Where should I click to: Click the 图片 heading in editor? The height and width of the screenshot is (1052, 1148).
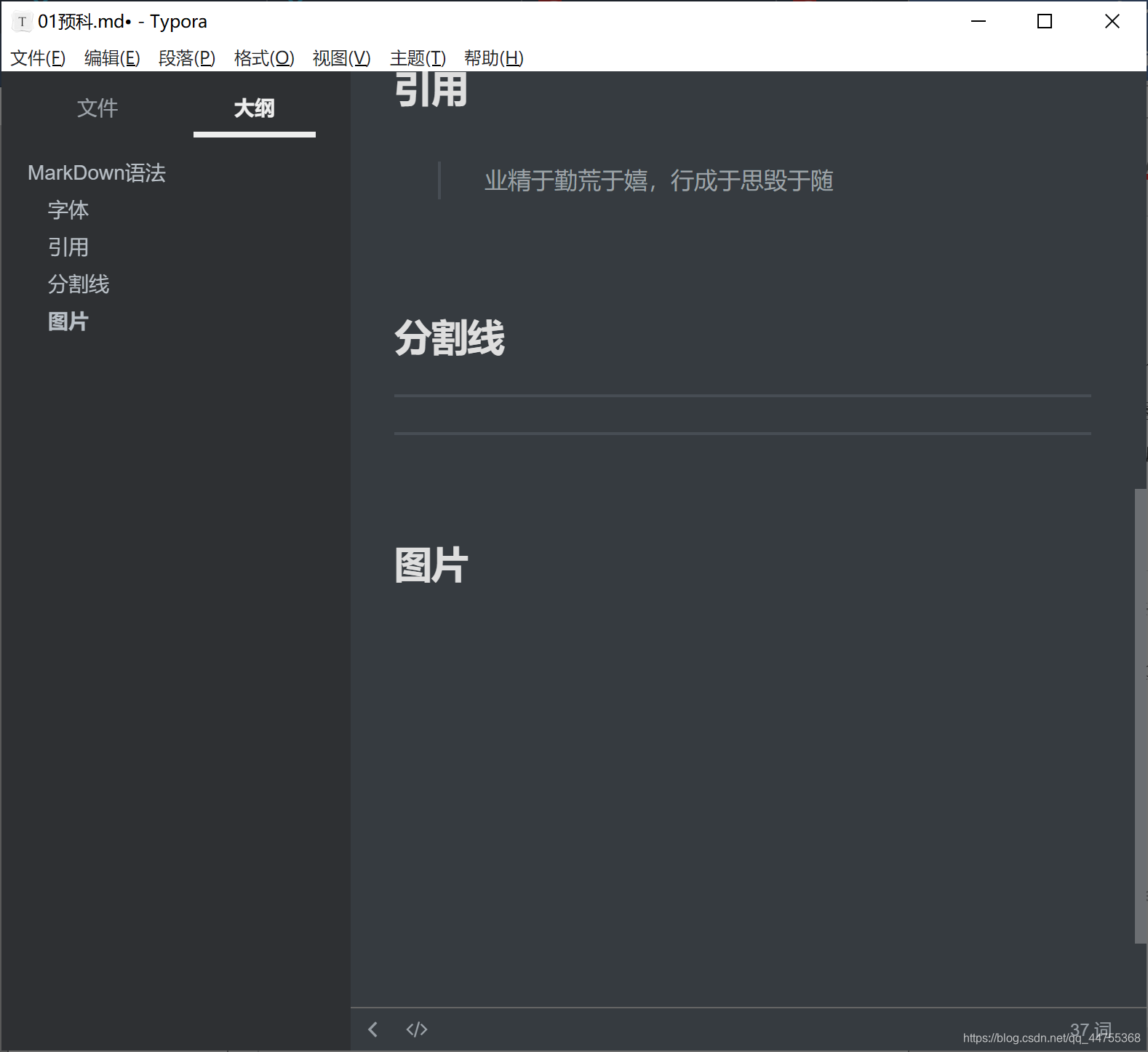click(x=431, y=565)
